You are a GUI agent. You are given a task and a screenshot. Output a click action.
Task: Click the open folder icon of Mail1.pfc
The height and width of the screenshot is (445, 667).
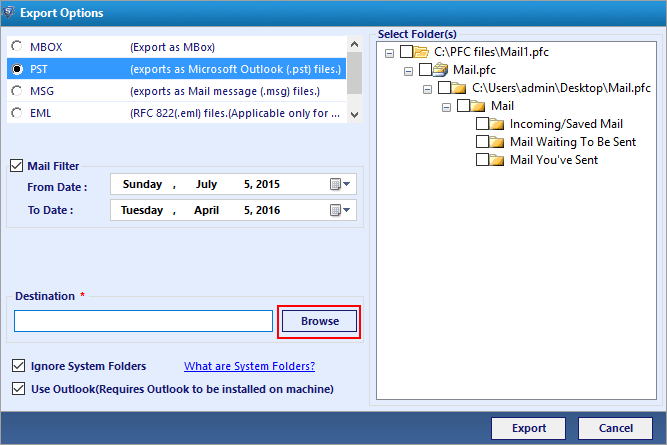pyautogui.click(x=421, y=52)
